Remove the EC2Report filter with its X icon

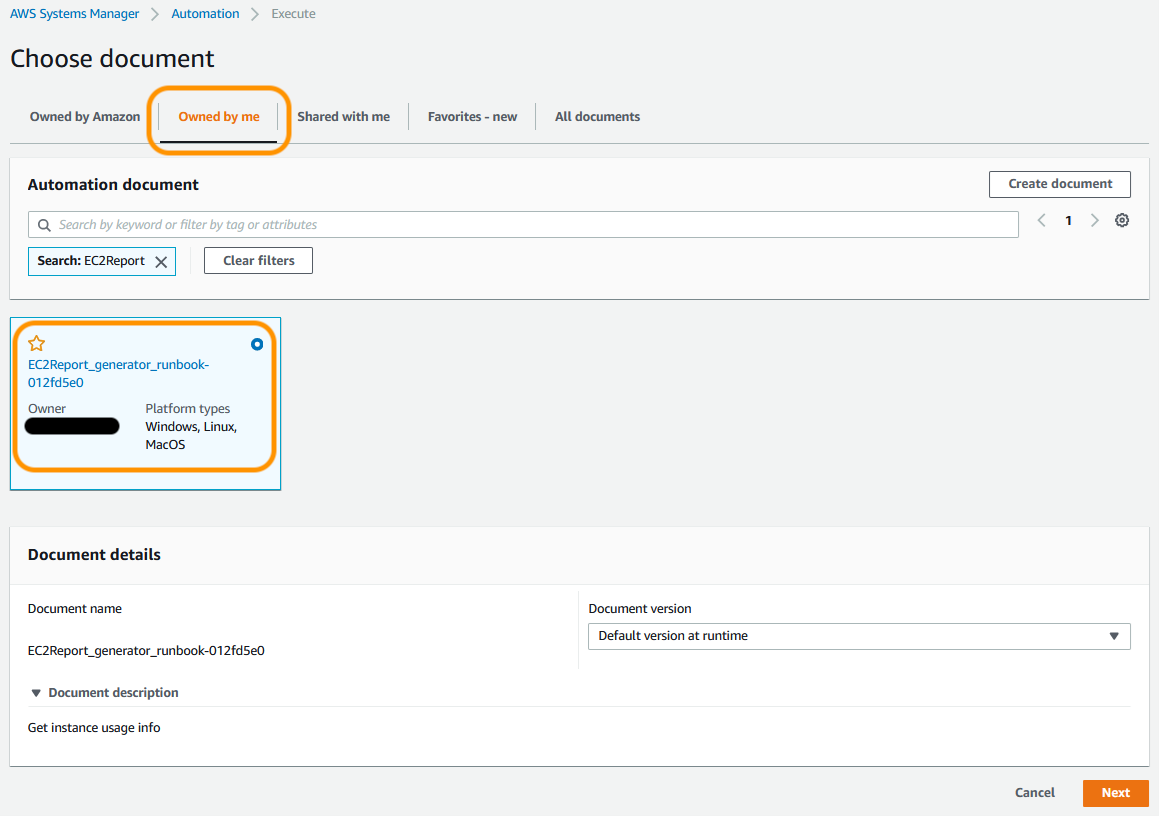161,261
